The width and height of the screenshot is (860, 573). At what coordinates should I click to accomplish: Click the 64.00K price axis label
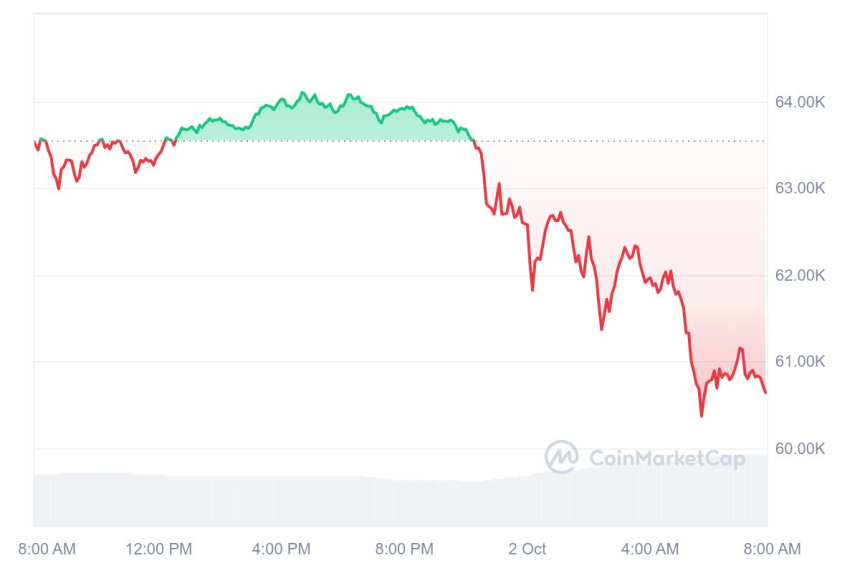[799, 102]
